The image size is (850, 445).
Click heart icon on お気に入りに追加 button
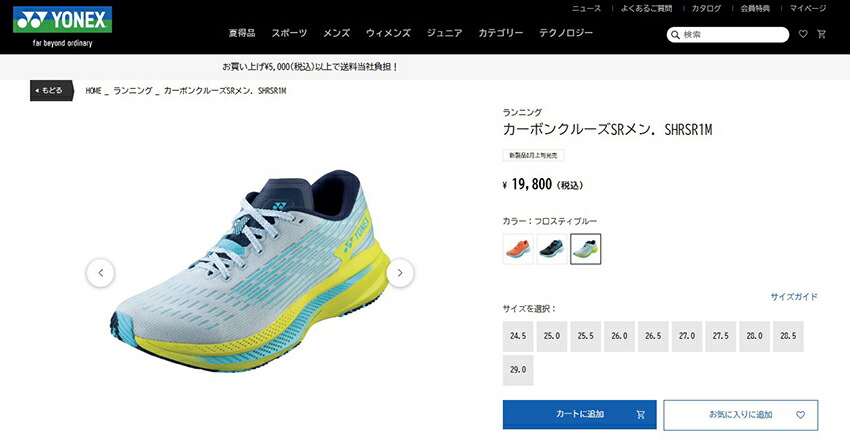click(800, 415)
